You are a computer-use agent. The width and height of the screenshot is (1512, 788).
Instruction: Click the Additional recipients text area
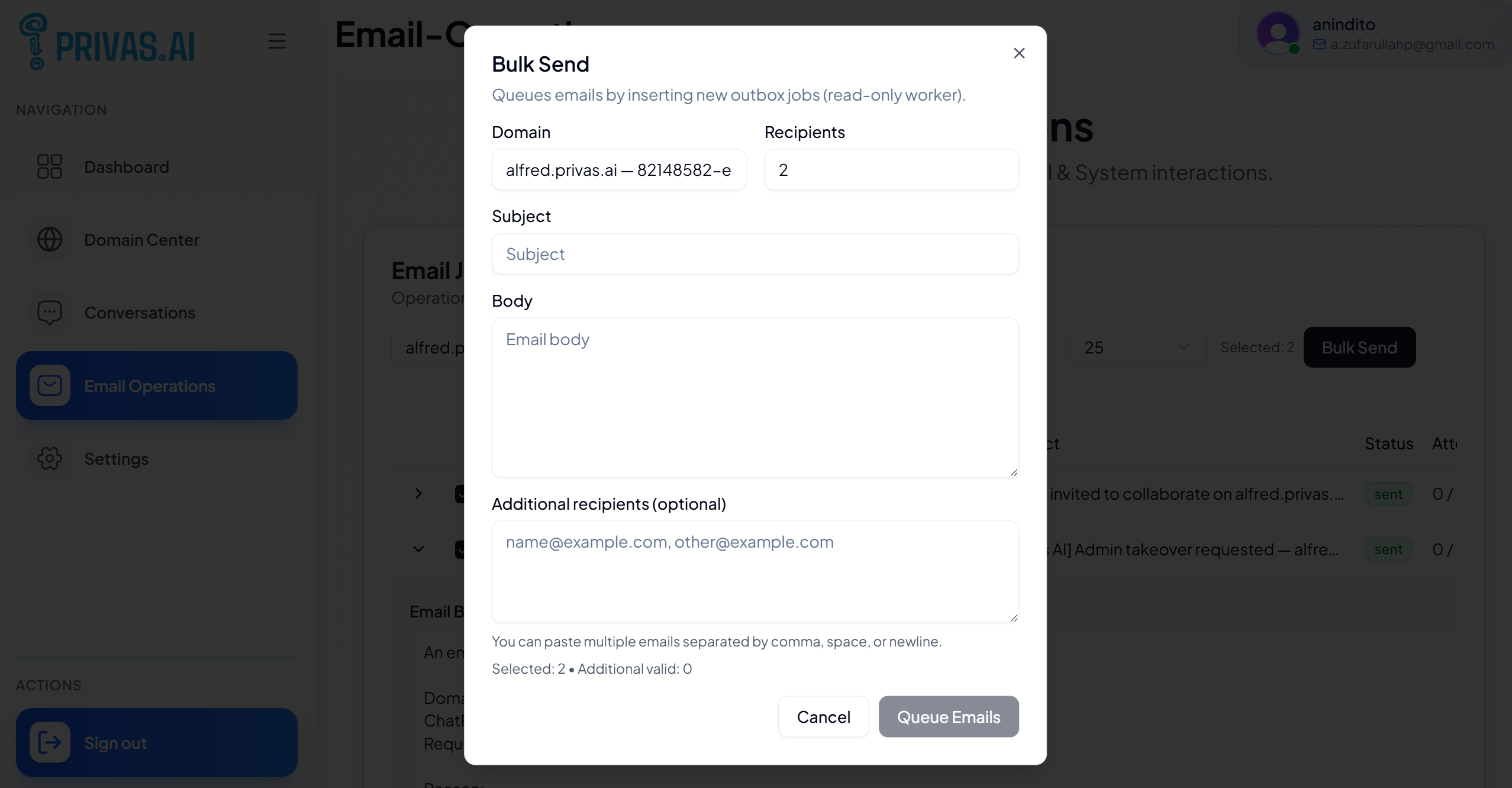(x=755, y=572)
